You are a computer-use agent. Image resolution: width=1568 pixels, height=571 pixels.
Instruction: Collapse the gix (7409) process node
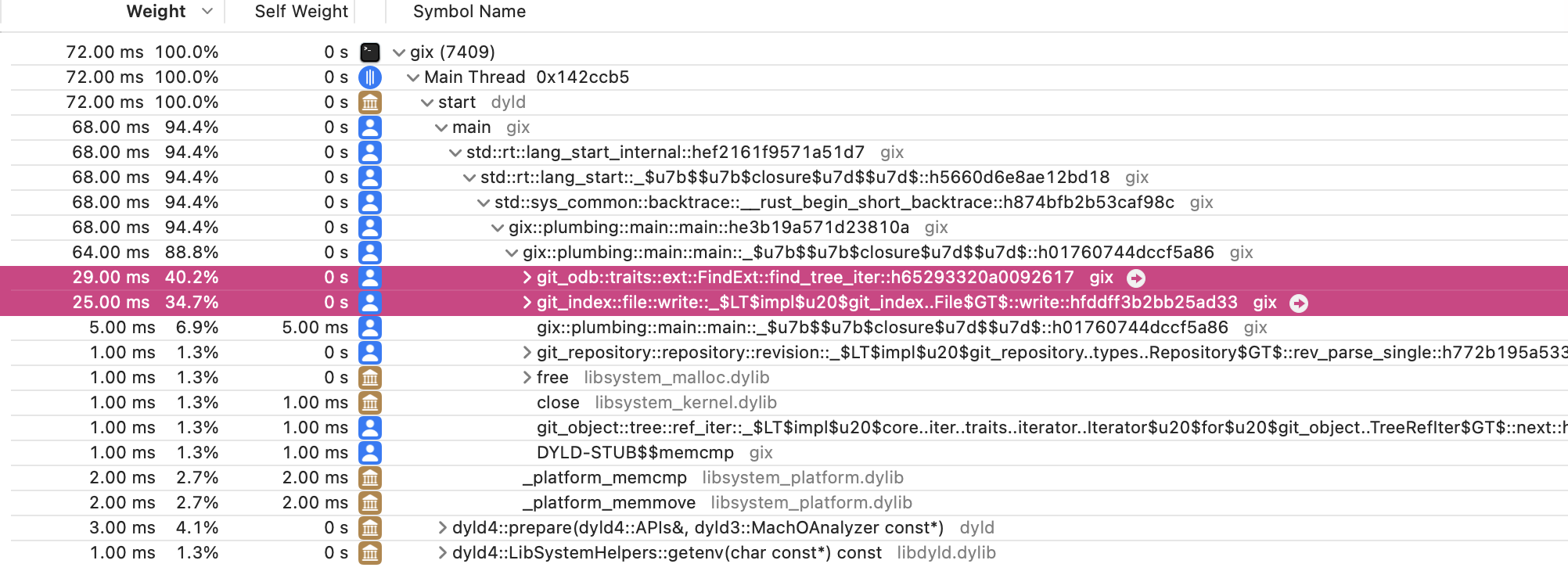tap(399, 52)
